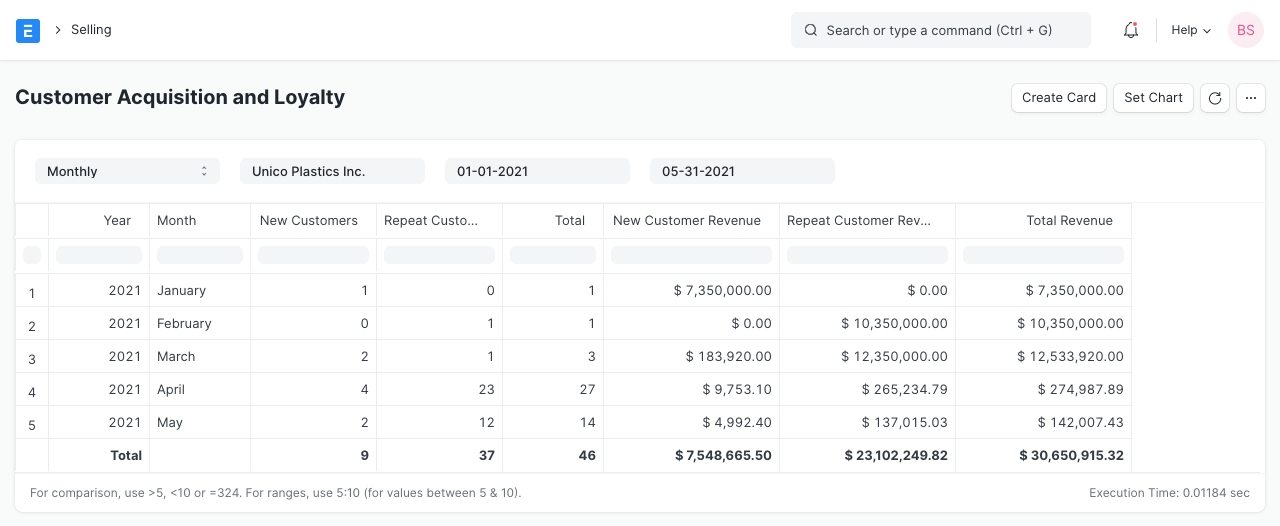Navigate to the Selling breadcrumb
The width and height of the screenshot is (1280, 526).
coord(91,30)
